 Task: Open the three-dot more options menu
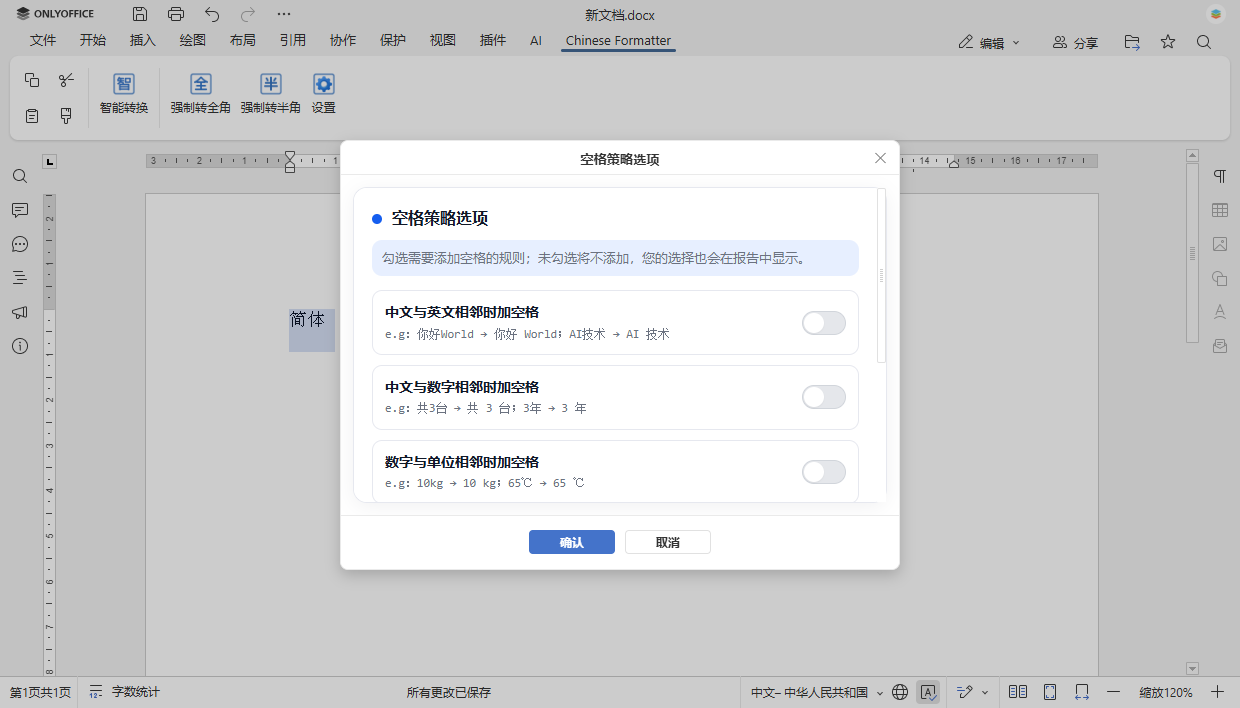[x=284, y=14]
